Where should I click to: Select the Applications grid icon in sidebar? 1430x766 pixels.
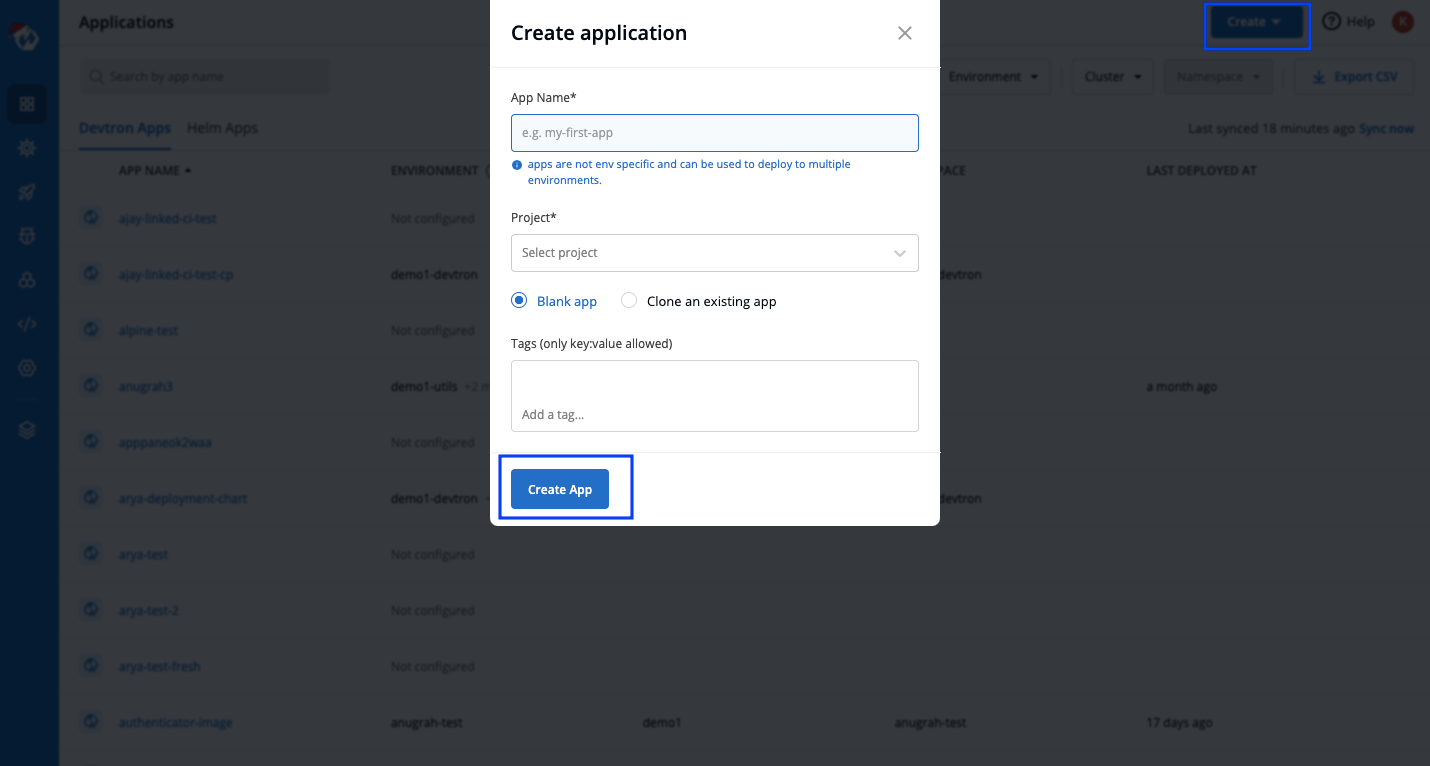coord(27,103)
